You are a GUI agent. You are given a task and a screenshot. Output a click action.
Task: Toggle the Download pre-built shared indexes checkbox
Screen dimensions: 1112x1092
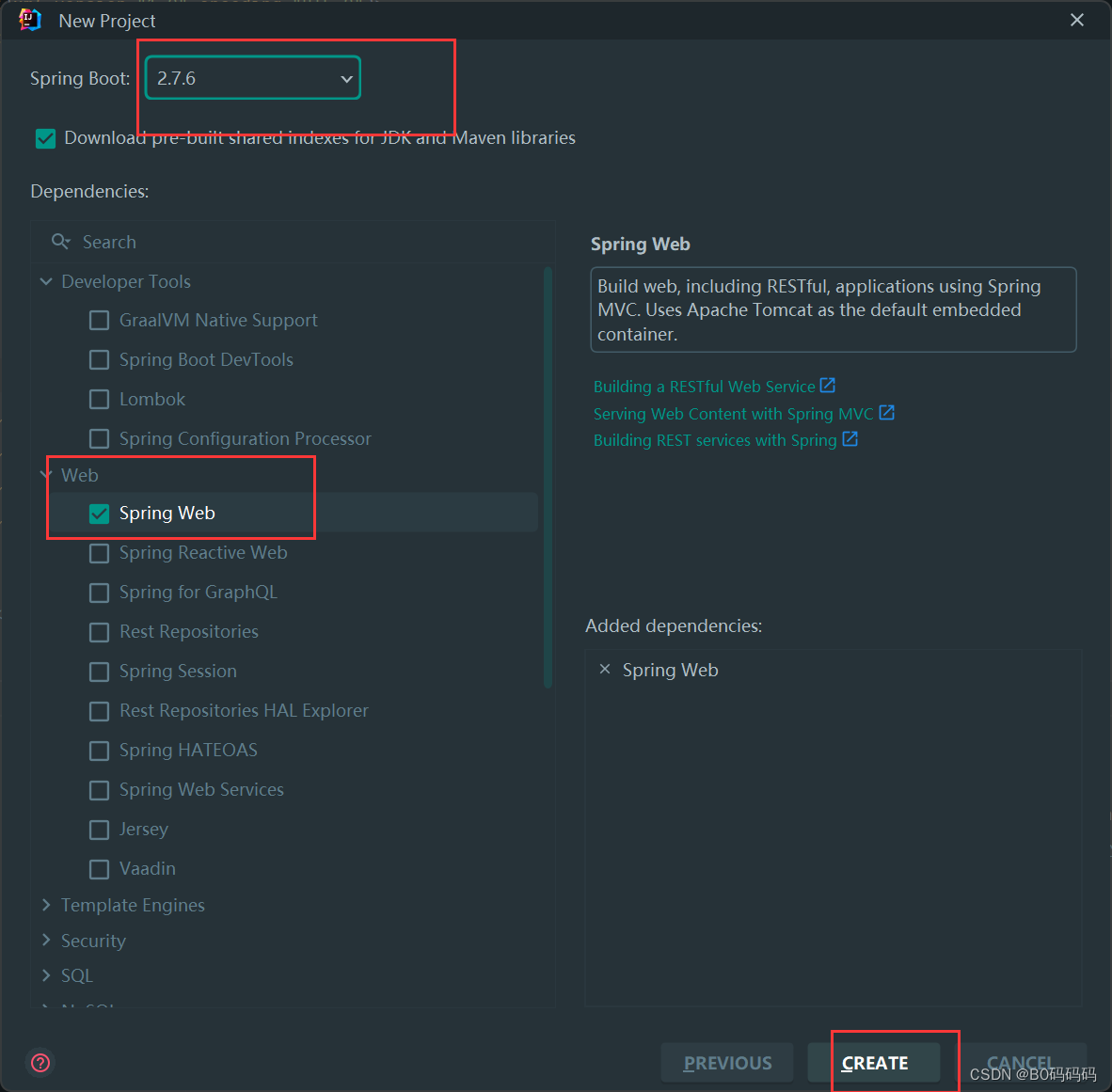coord(45,138)
